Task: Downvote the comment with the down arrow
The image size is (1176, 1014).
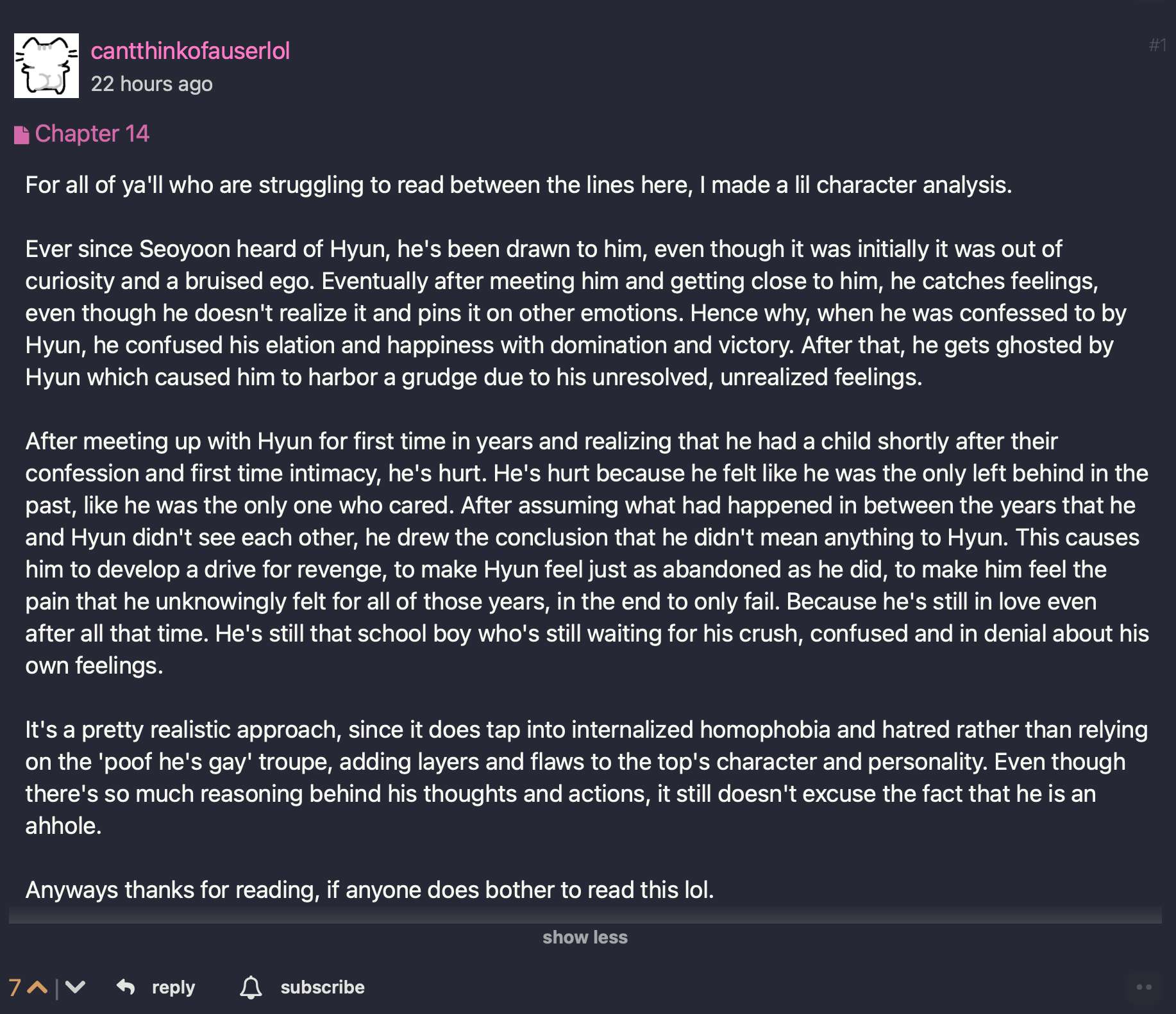Action: coord(75,988)
